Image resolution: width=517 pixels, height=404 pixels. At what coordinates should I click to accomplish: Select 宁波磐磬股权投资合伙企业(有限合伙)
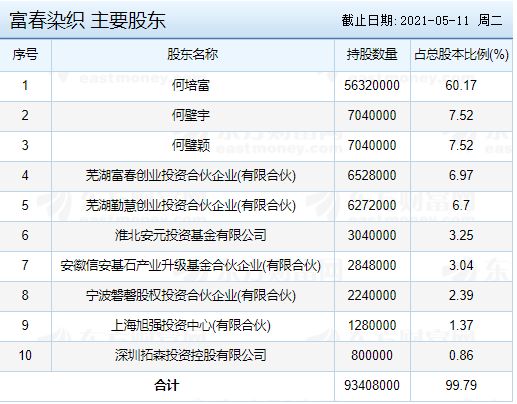(x=191, y=295)
